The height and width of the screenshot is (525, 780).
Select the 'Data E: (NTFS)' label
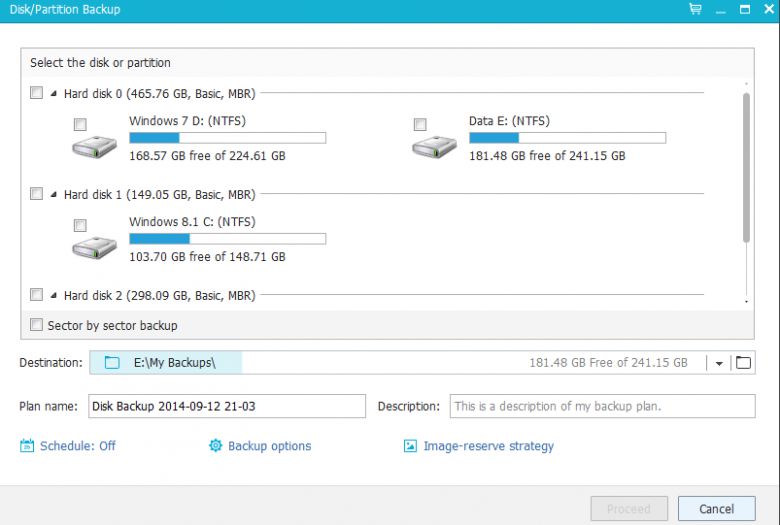(509, 121)
